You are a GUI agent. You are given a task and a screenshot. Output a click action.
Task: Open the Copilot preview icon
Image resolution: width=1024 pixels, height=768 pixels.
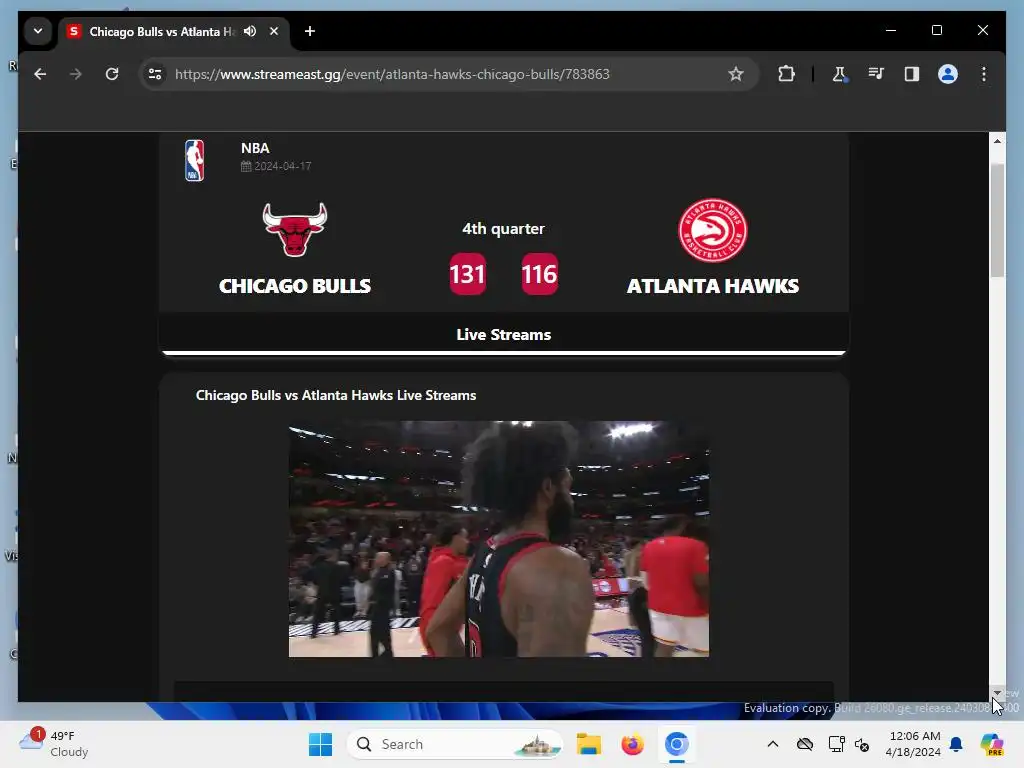click(991, 744)
